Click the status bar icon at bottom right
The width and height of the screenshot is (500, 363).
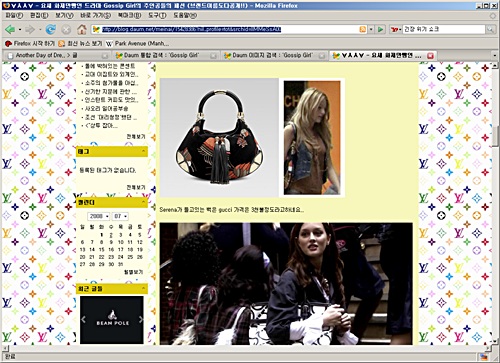(483, 357)
